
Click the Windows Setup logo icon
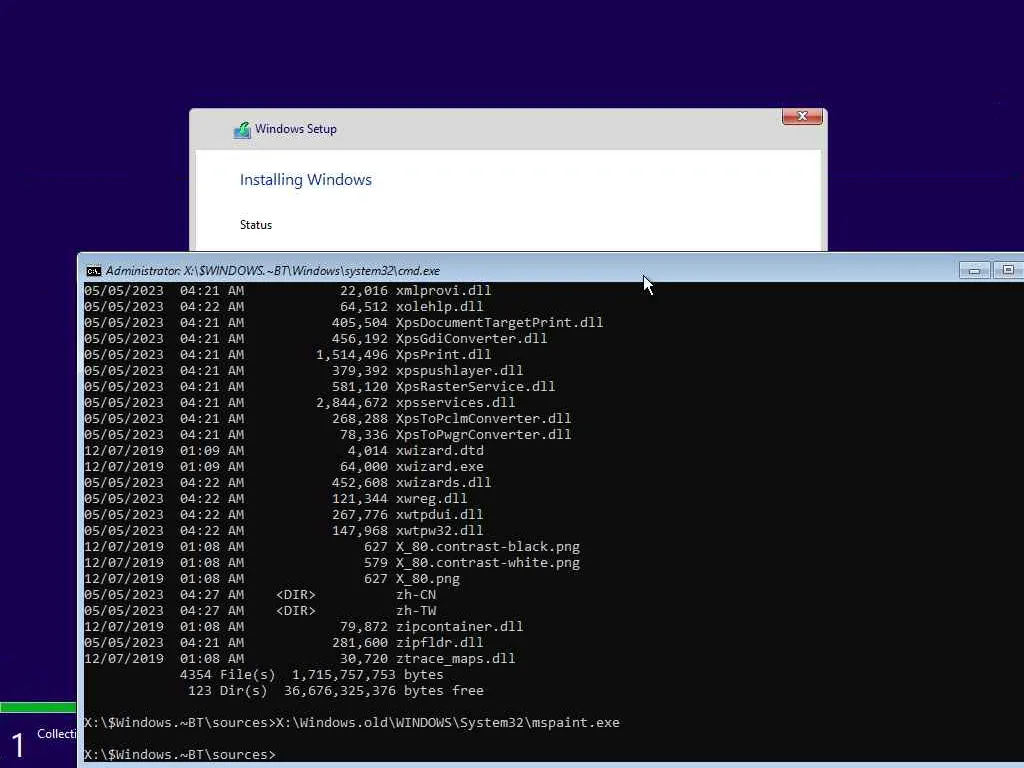[x=242, y=130]
